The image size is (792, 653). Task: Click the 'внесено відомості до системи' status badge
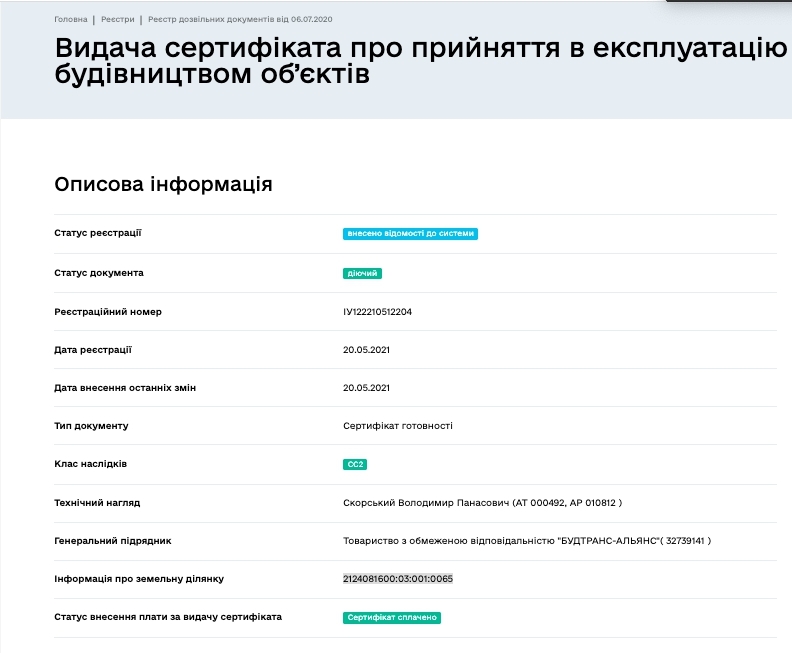click(410, 233)
